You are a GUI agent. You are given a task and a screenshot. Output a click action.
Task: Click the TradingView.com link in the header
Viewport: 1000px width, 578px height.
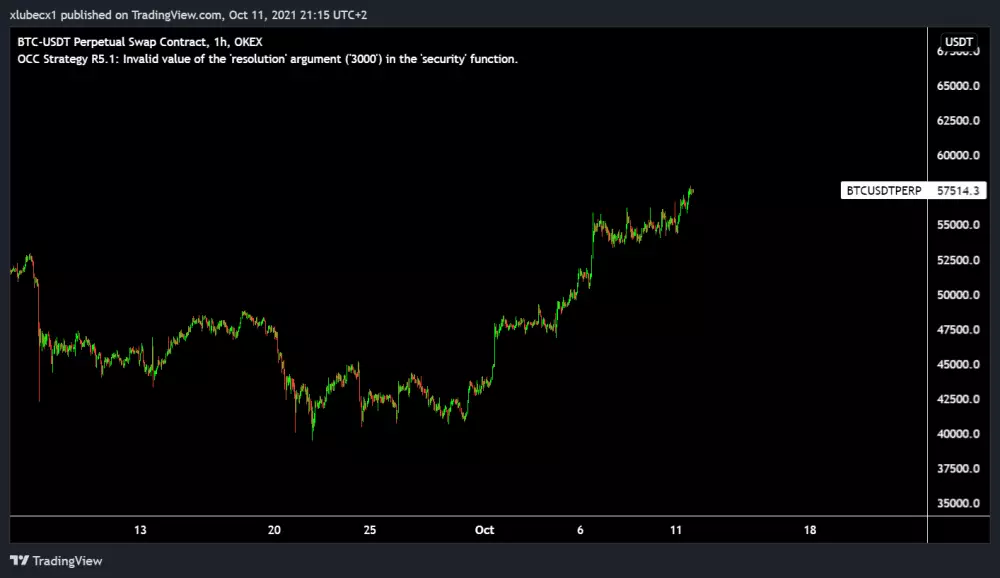tap(174, 15)
